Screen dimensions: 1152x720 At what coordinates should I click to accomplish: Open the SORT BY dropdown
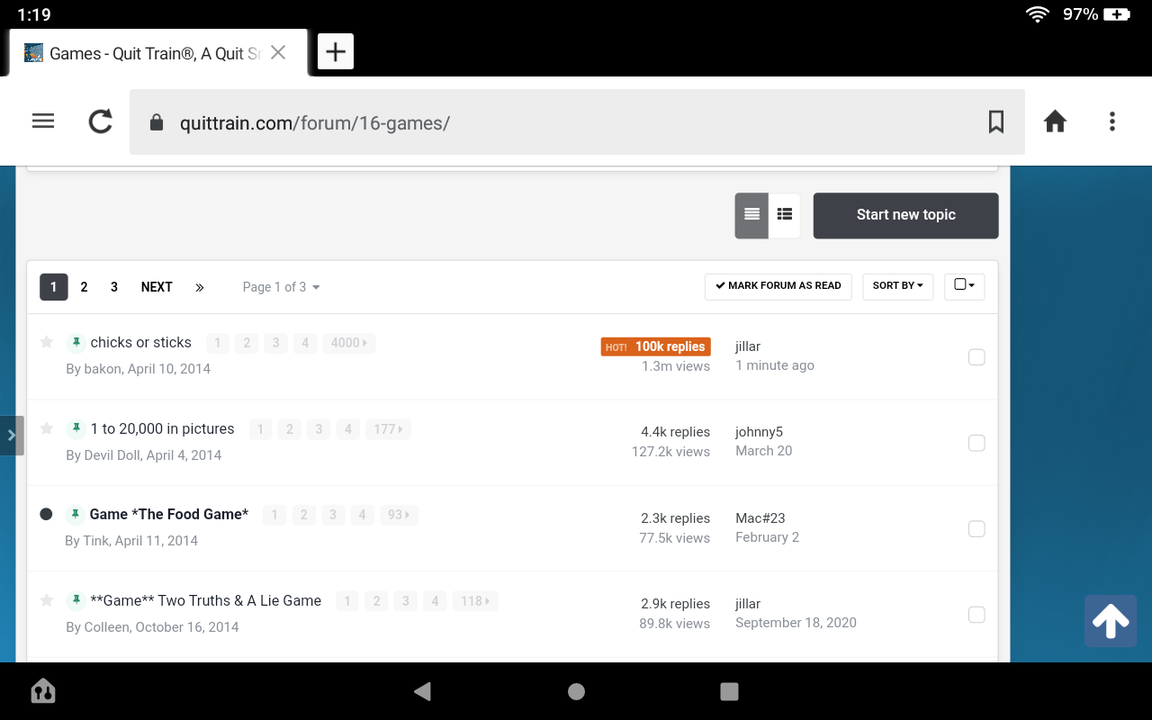[897, 286]
